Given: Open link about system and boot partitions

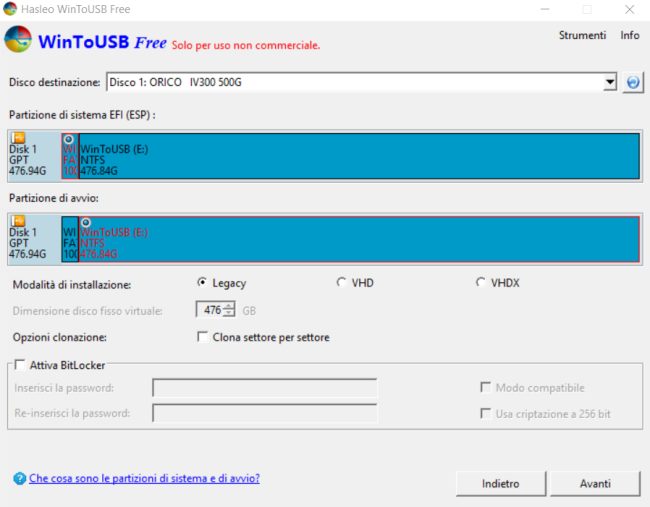Looking at the screenshot, I should [x=144, y=478].
